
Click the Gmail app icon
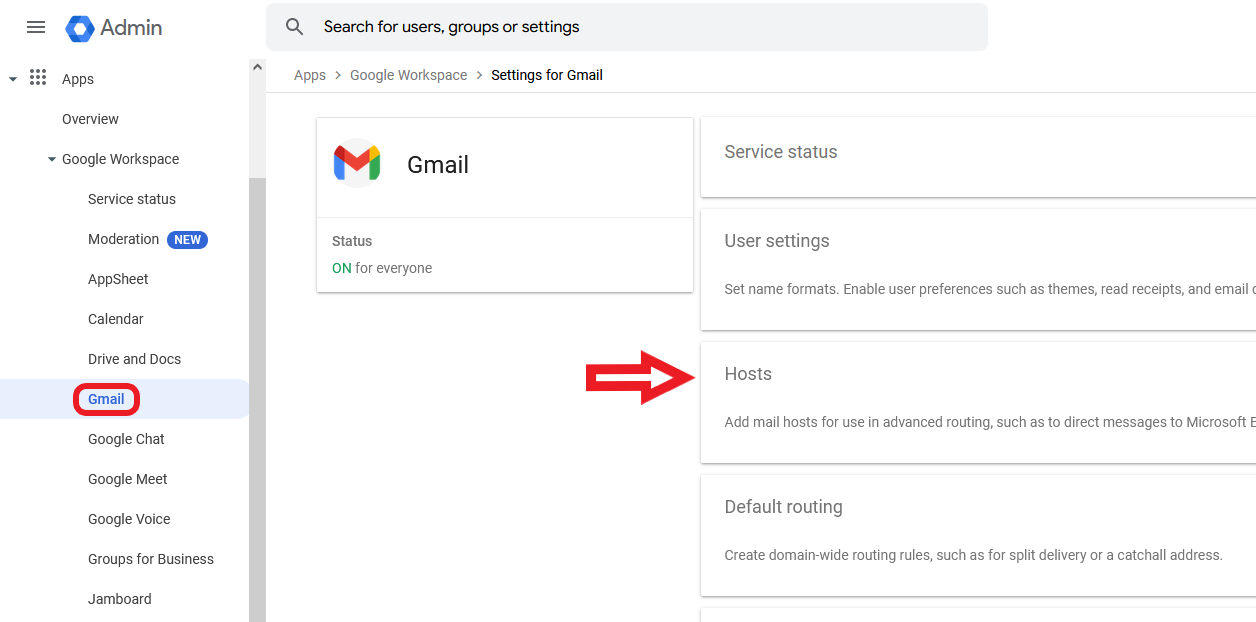point(356,164)
